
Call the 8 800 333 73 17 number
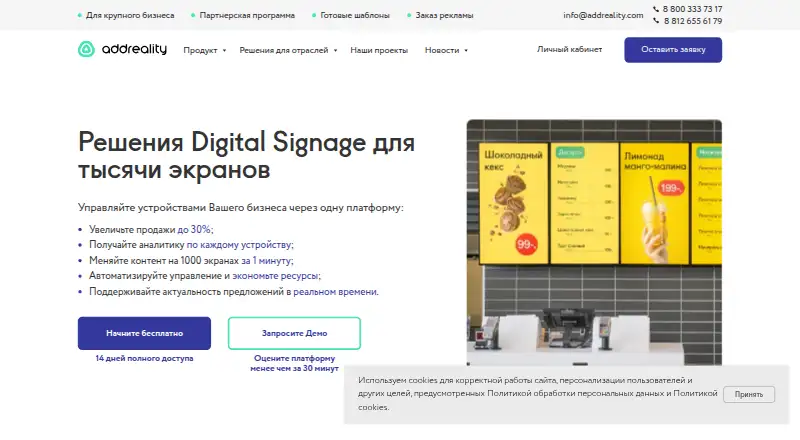pyautogui.click(x=692, y=9)
